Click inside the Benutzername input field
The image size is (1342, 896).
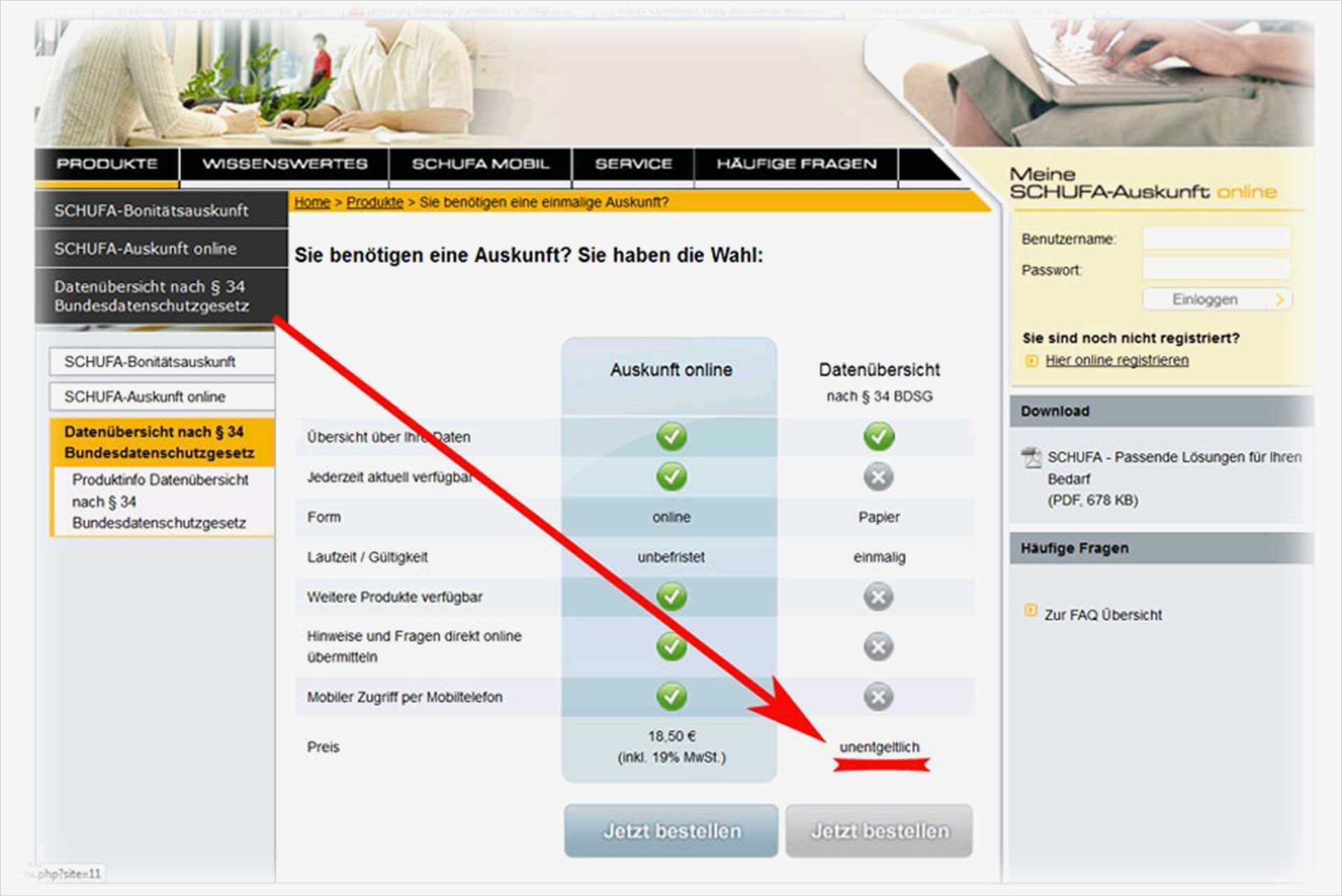point(1216,238)
